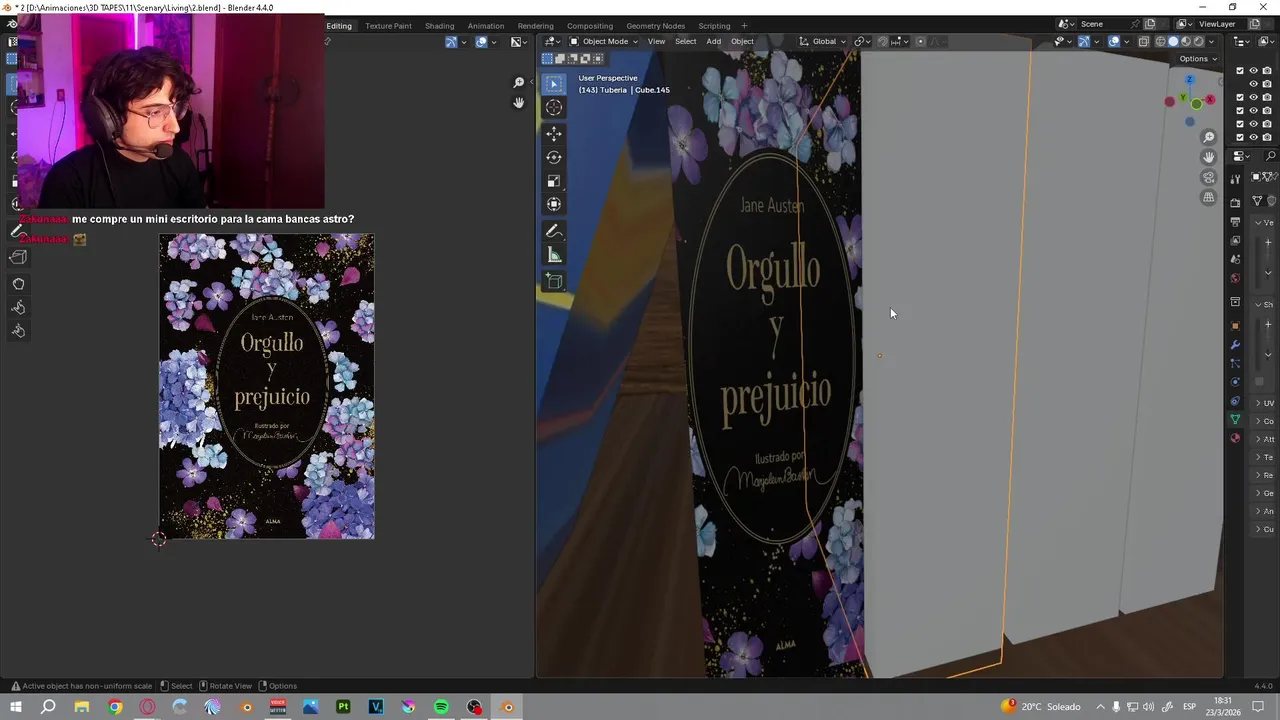This screenshot has height=720, width=1280.
Task: Toggle viewport overlays button
Action: [1114, 41]
